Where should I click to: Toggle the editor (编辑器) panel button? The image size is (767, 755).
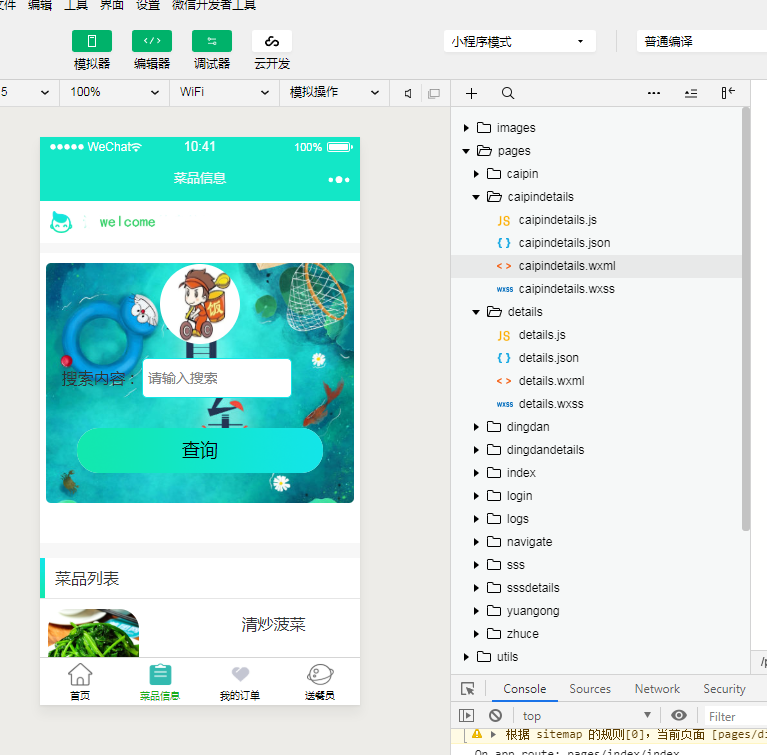[152, 41]
